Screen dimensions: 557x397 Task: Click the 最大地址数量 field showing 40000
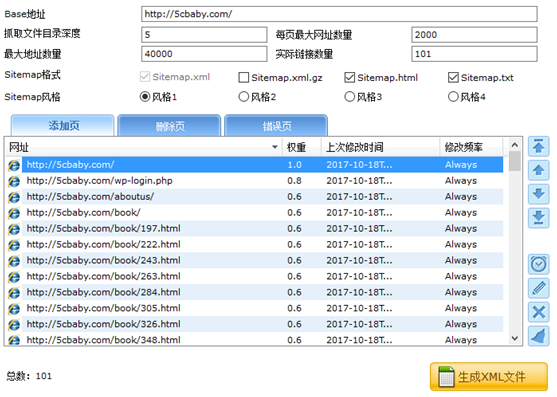[x=204, y=54]
